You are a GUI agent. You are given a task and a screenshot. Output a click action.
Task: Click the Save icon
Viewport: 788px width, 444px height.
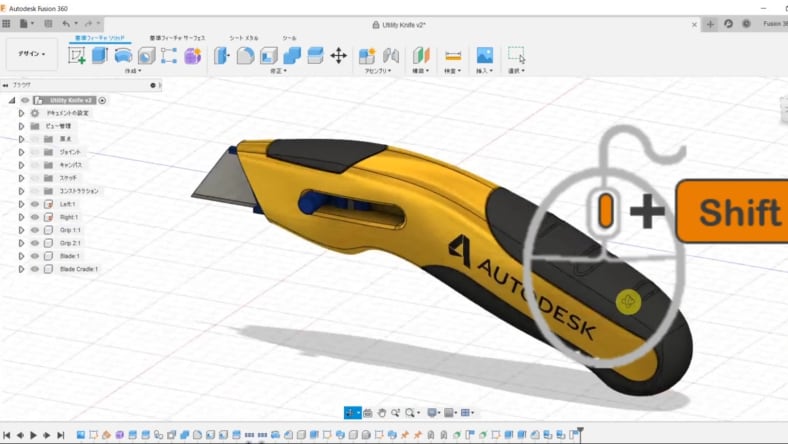(x=48, y=24)
